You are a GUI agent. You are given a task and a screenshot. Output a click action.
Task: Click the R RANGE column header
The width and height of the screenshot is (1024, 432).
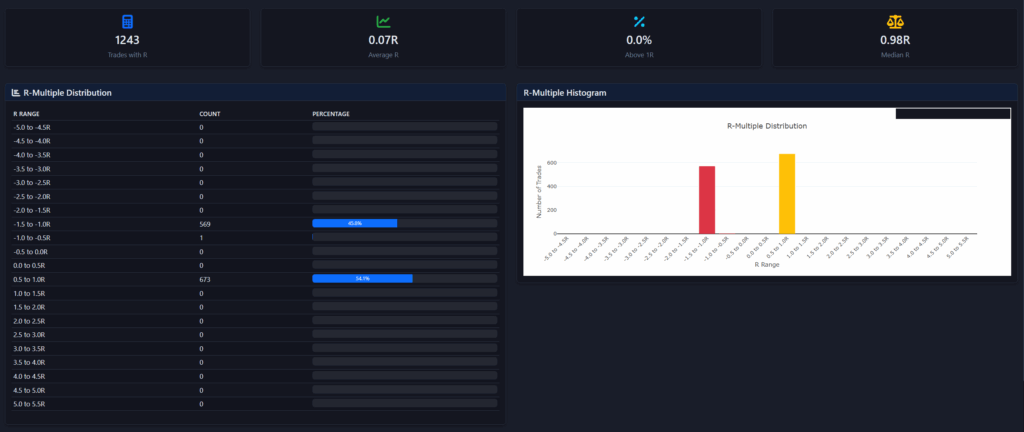click(26, 114)
